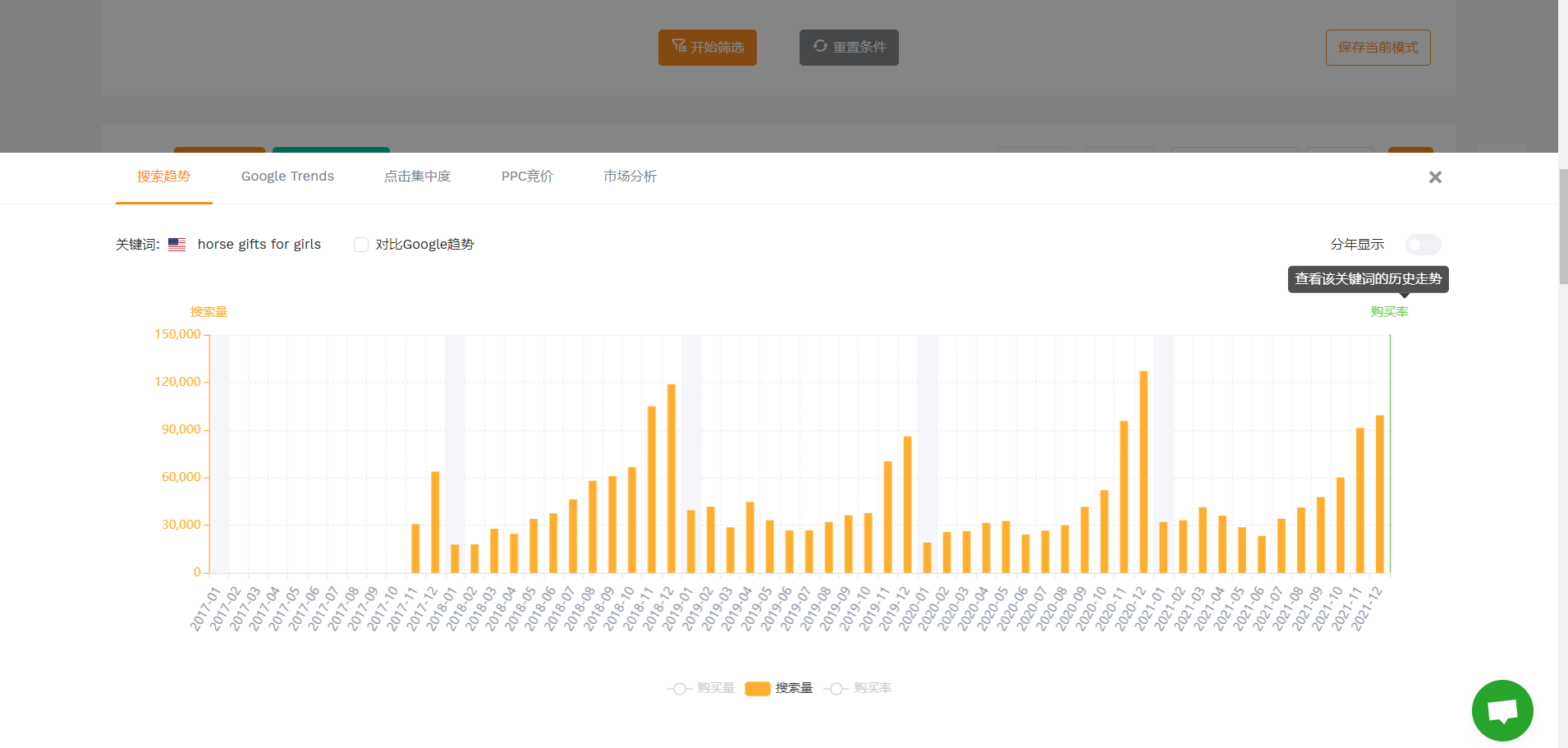This screenshot has height=748, width=1568.
Task: Click the US flag icon beside keyword
Action: [177, 245]
